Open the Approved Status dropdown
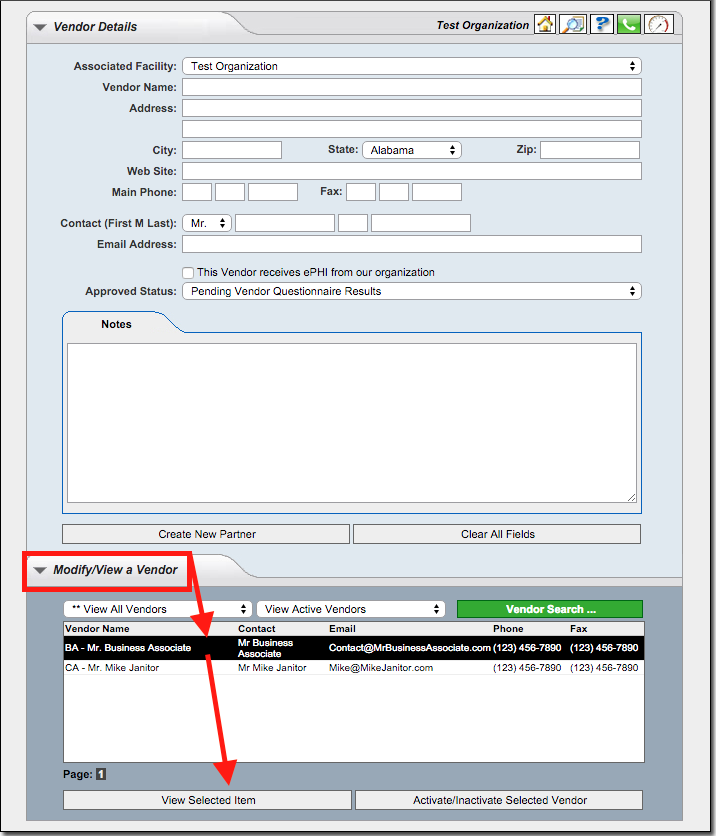The image size is (716, 836). [412, 292]
